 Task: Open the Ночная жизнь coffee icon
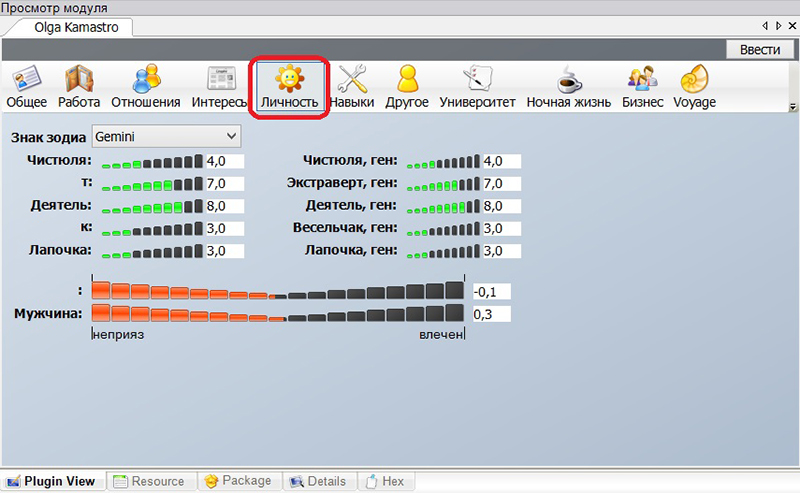pos(569,79)
